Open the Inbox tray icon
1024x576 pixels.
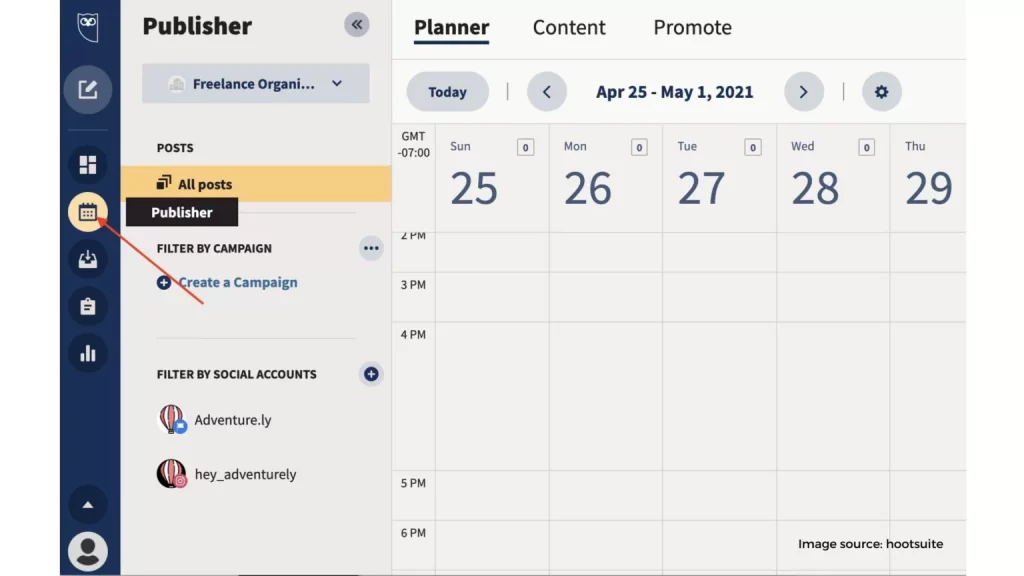(88, 259)
